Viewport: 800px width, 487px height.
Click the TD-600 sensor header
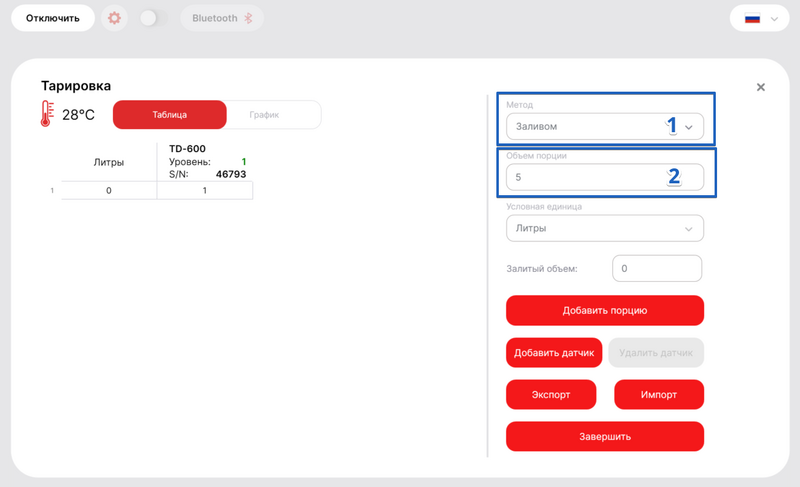pos(187,149)
